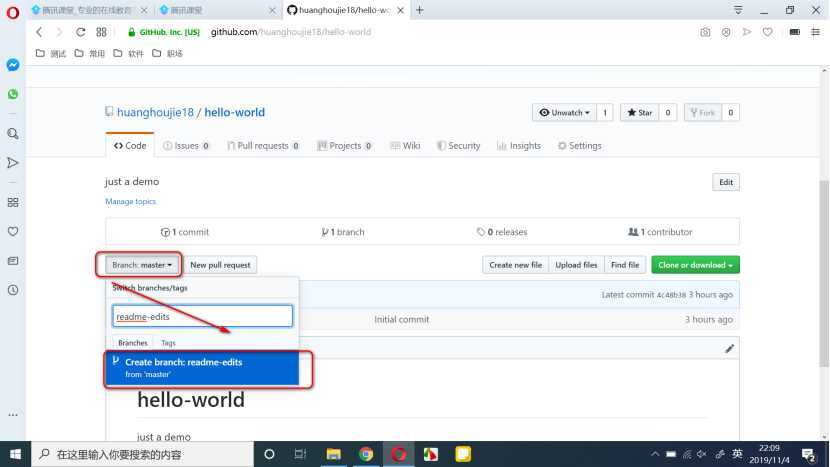Reload the current page
The width and height of the screenshot is (830, 467).
click(x=80, y=32)
